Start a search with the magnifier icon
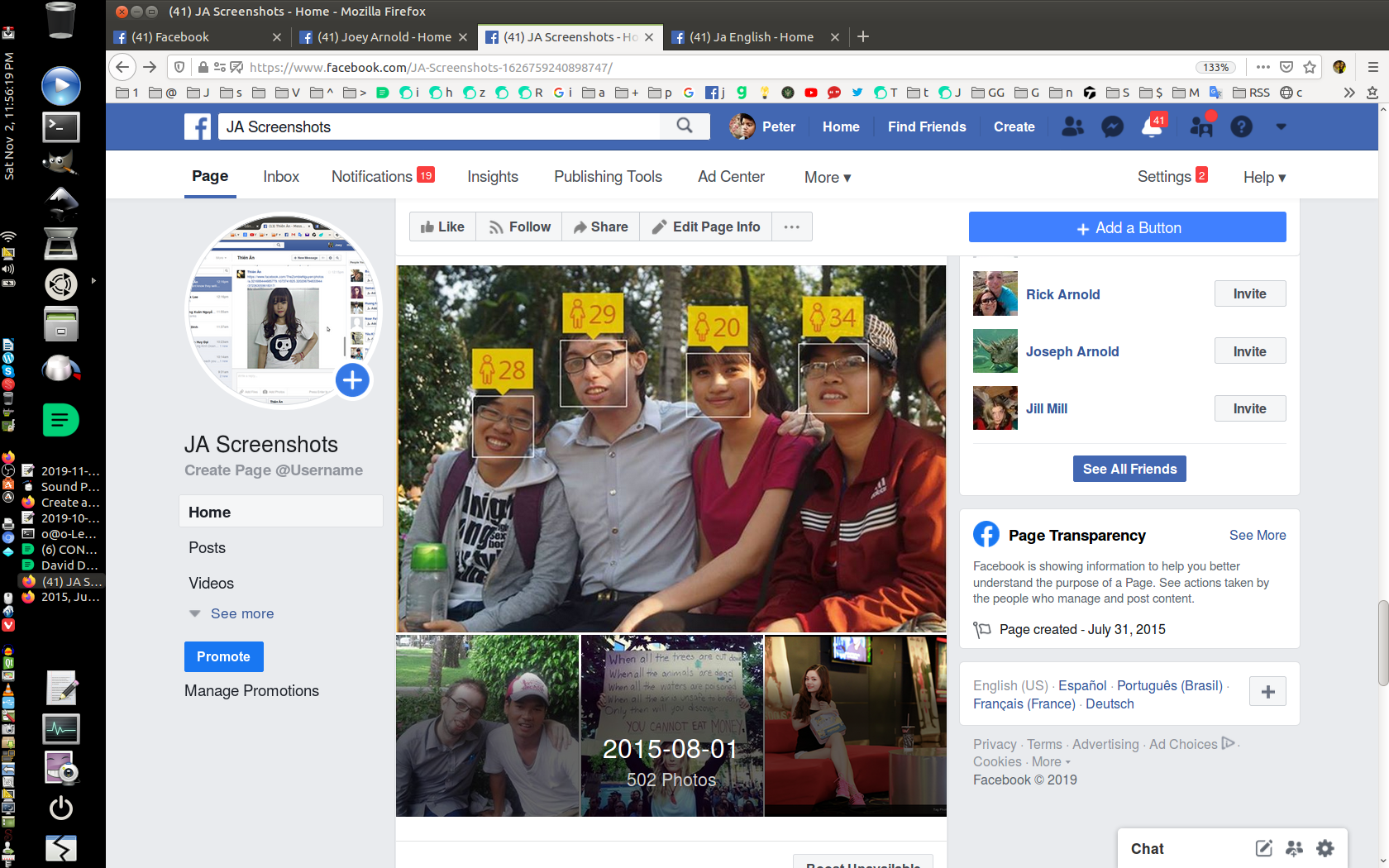Viewport: 1389px width, 868px height. tap(684, 126)
